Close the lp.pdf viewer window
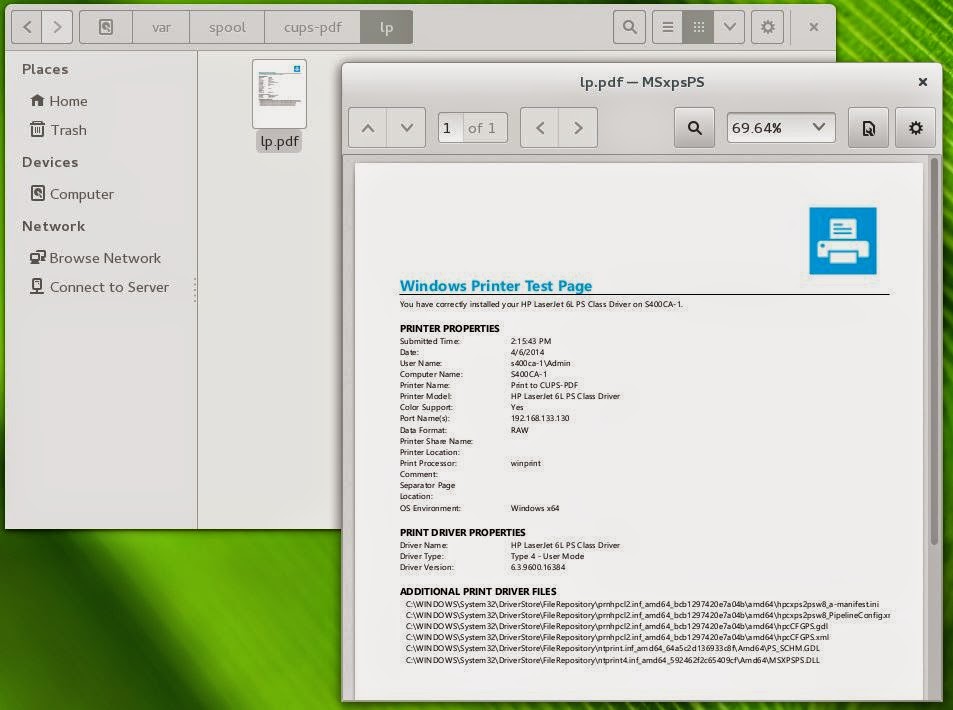Image resolution: width=953 pixels, height=710 pixels. 923,81
